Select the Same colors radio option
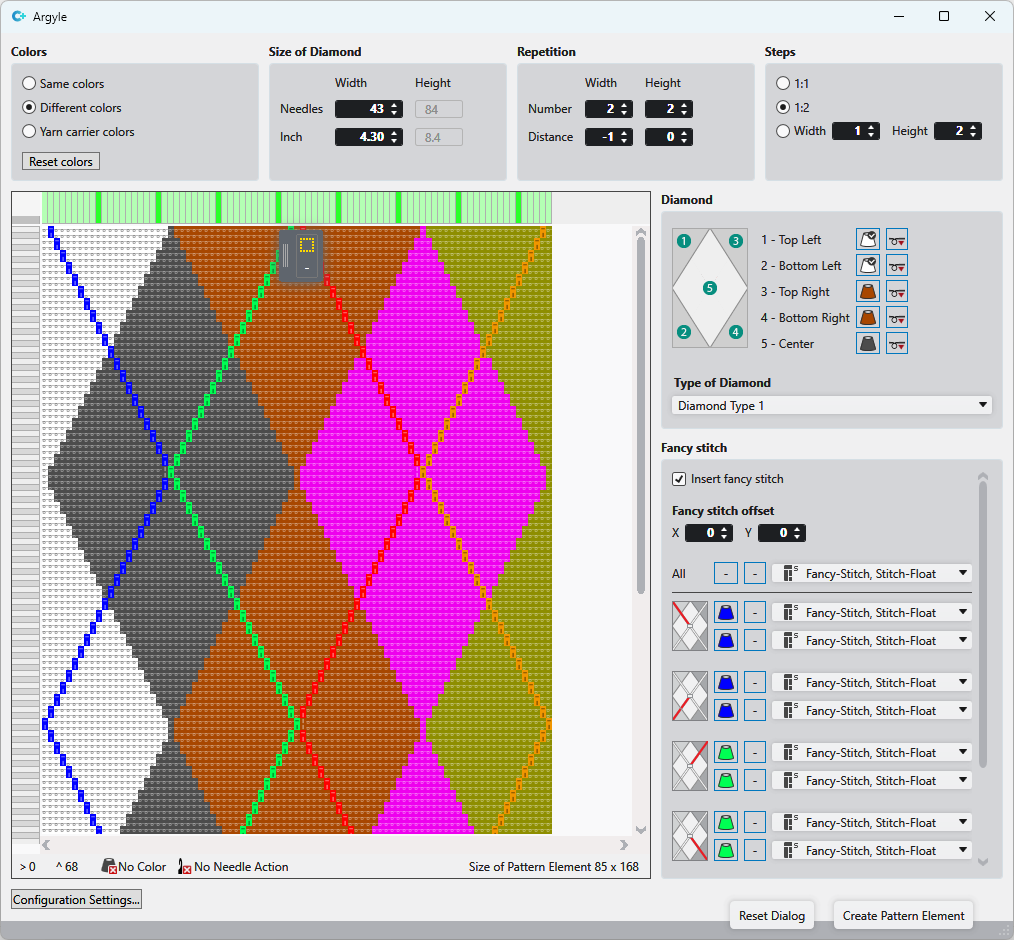1014x940 pixels. (30, 84)
